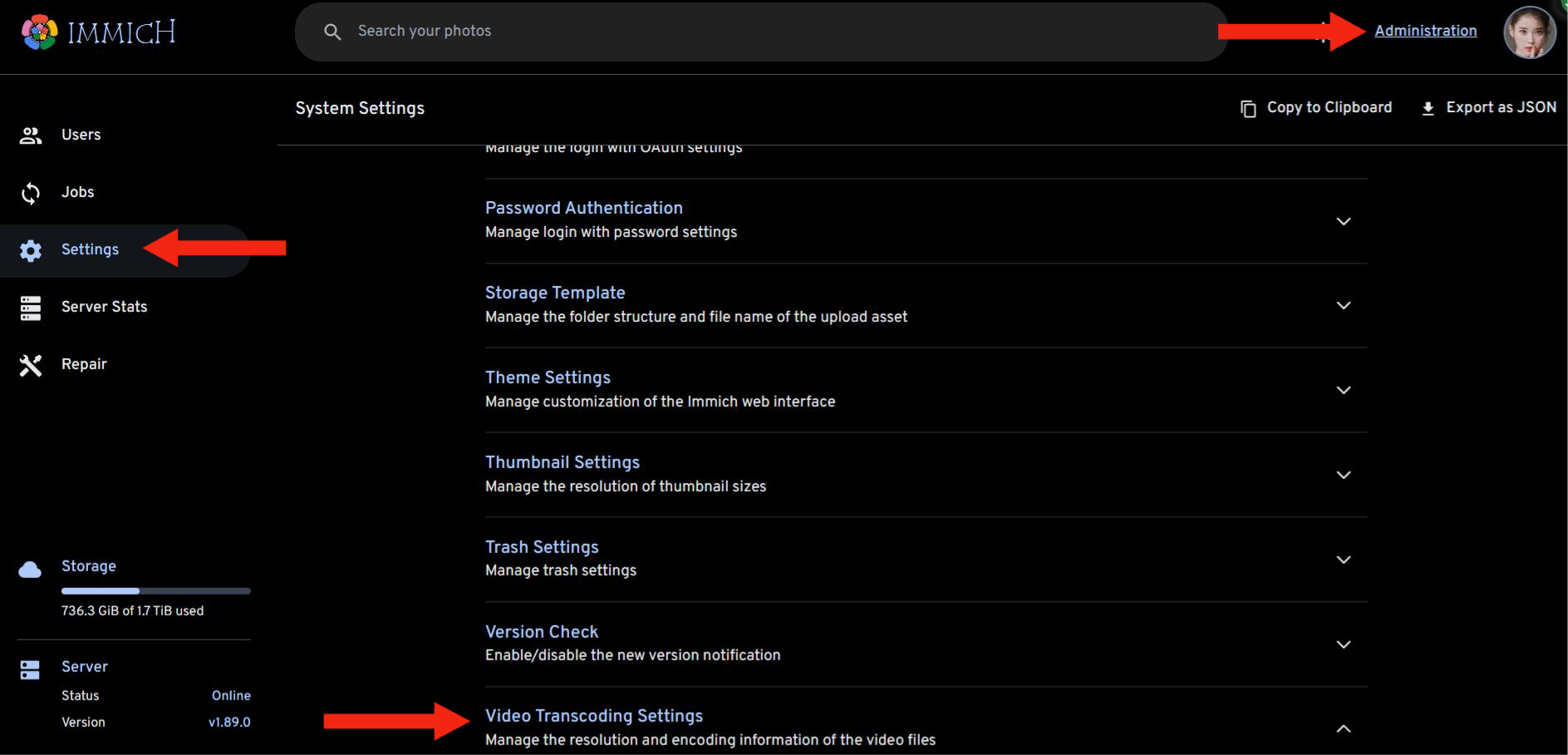Click the Jobs sync icon

31,193
